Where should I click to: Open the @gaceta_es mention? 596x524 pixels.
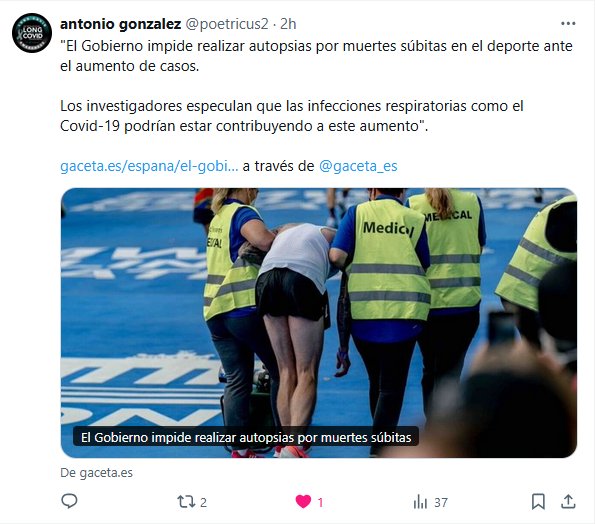[x=358, y=166]
